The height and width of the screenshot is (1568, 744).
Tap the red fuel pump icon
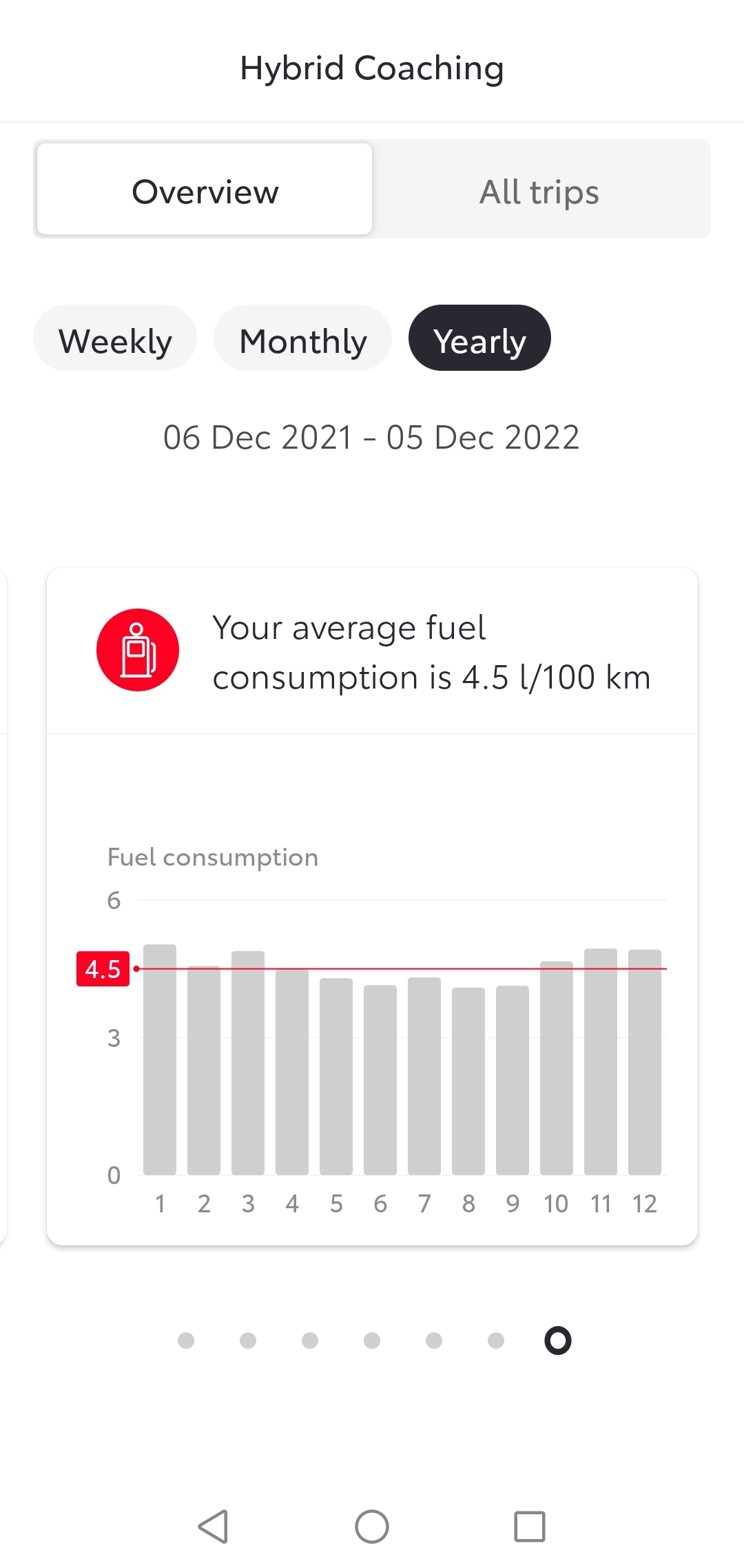tap(138, 650)
